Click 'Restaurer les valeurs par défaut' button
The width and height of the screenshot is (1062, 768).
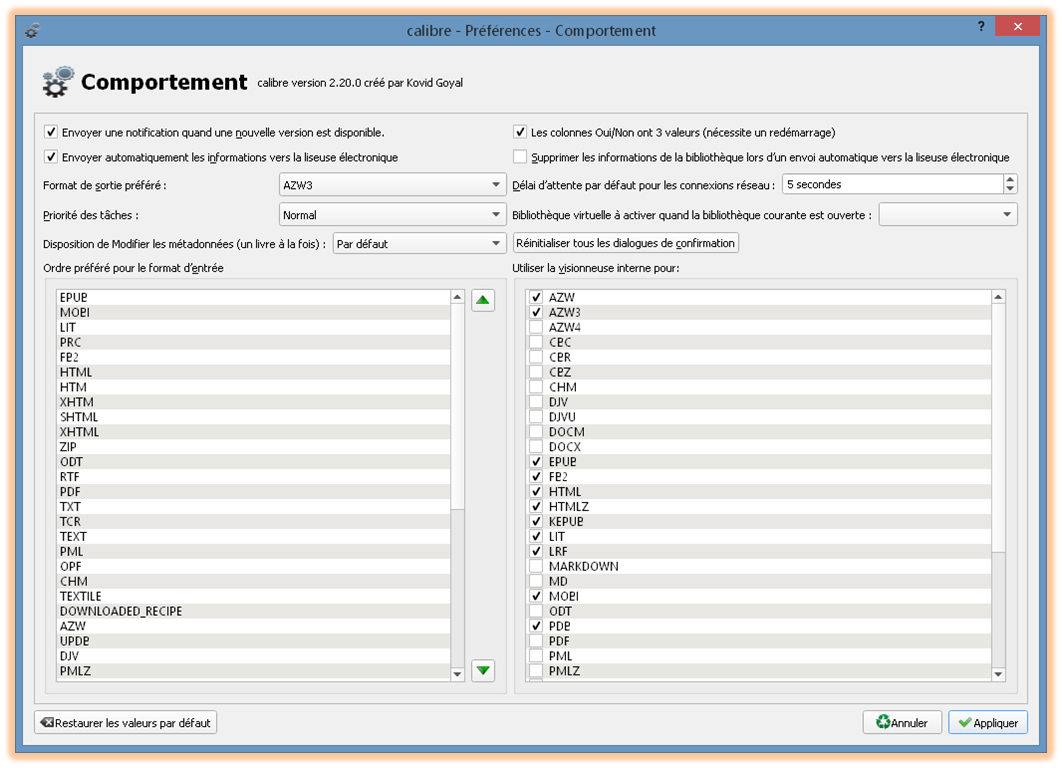point(125,723)
